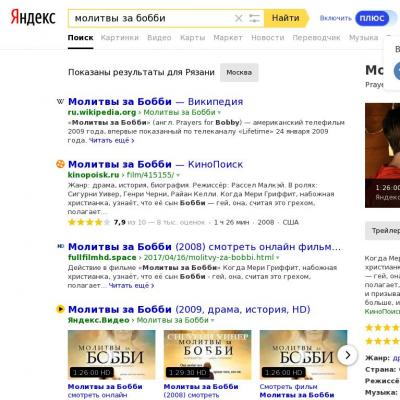The width and height of the screenshot is (400, 400).
Task: Select the Поиск tab
Action: pos(81,38)
